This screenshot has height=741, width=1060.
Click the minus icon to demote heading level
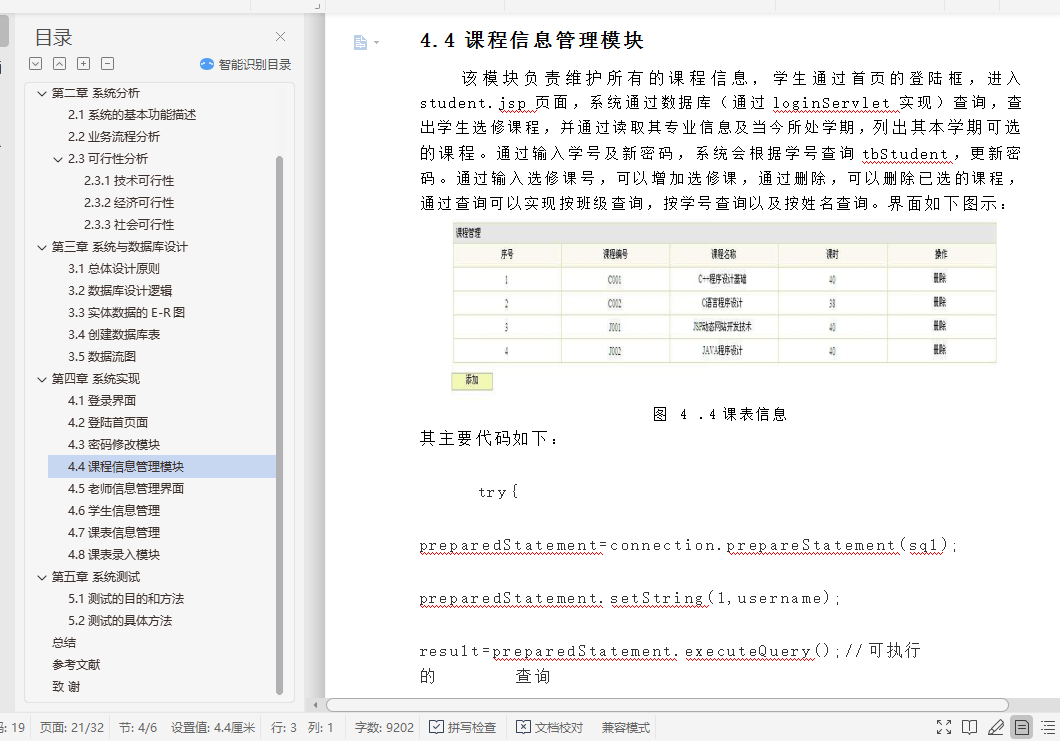coord(107,64)
